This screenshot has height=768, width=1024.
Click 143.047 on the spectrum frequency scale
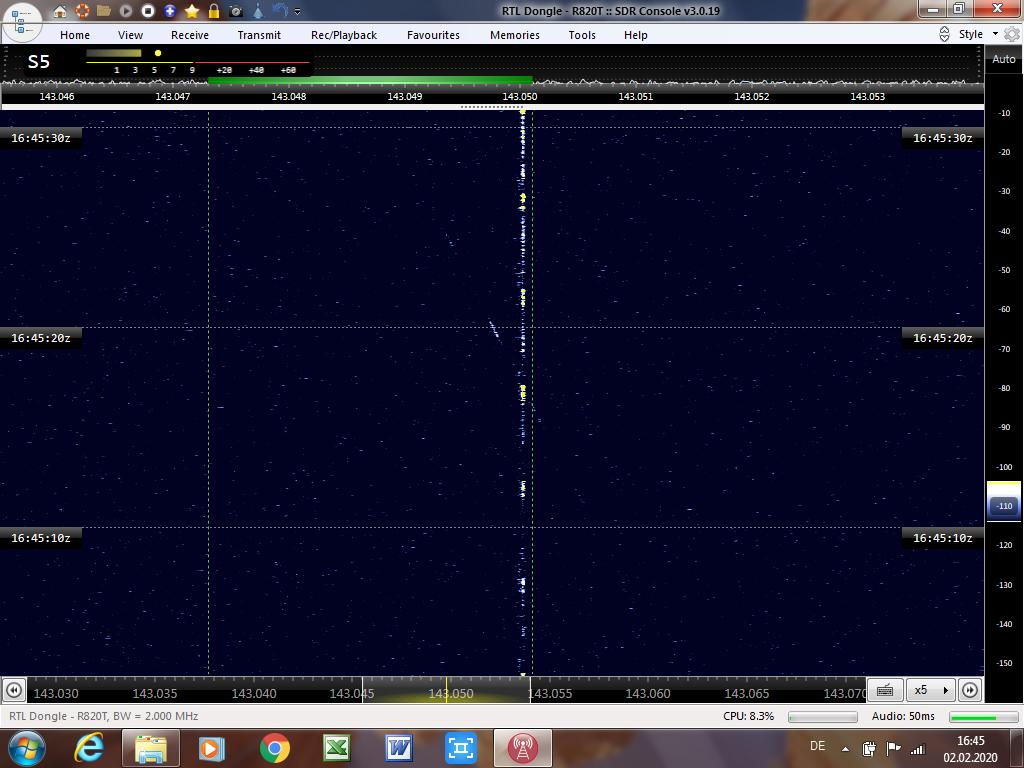(172, 97)
